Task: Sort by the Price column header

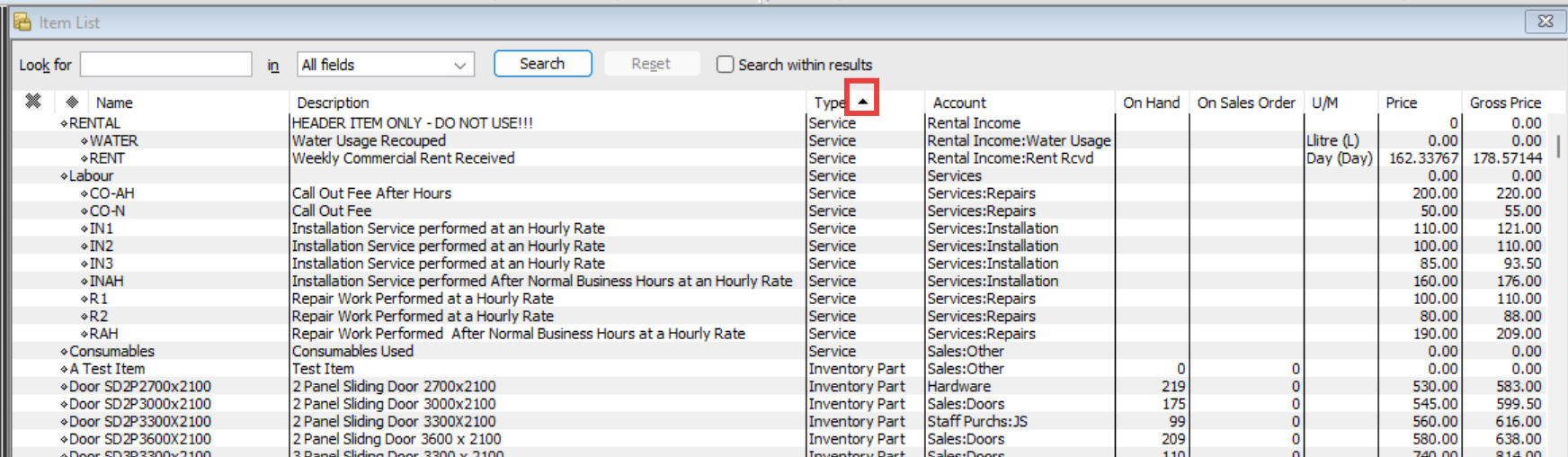Action: (x=1401, y=103)
